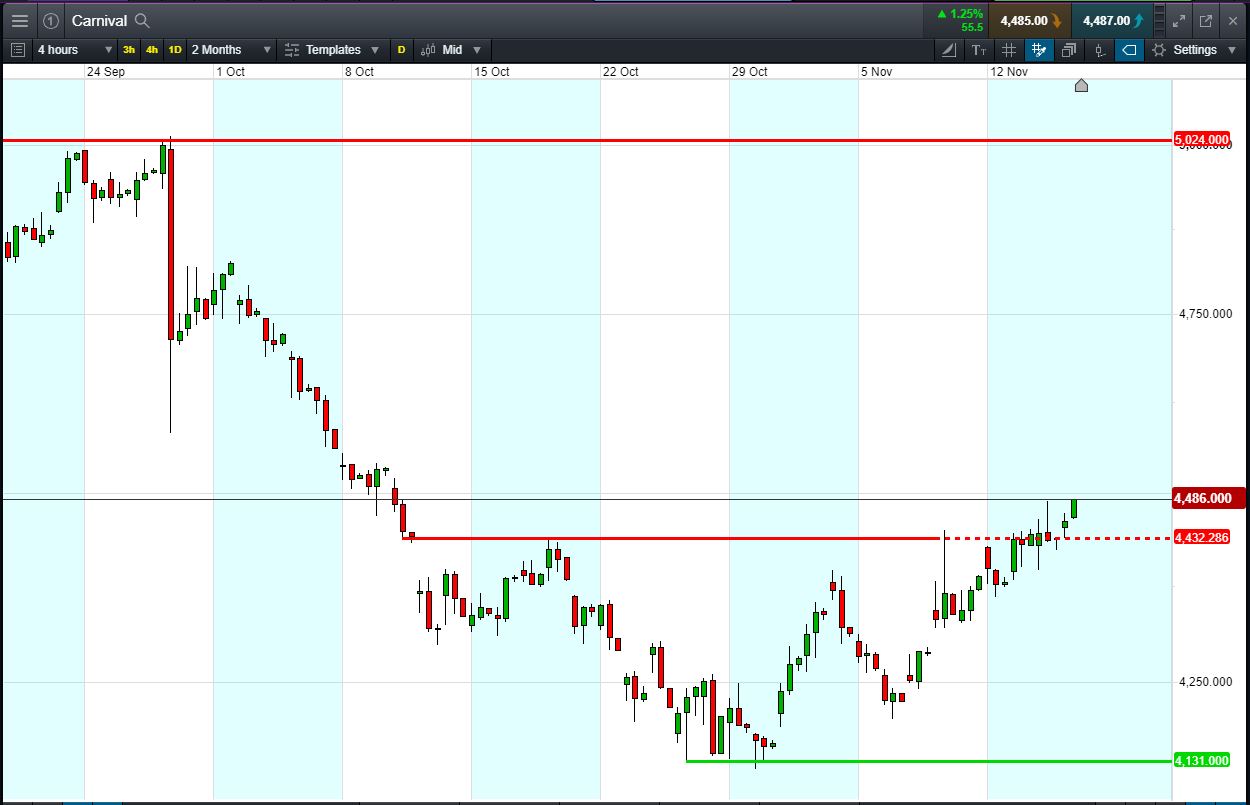Screen dimensions: 1250x805
Task: Toggle the highlighted grid eyedropper tool
Action: point(1038,50)
